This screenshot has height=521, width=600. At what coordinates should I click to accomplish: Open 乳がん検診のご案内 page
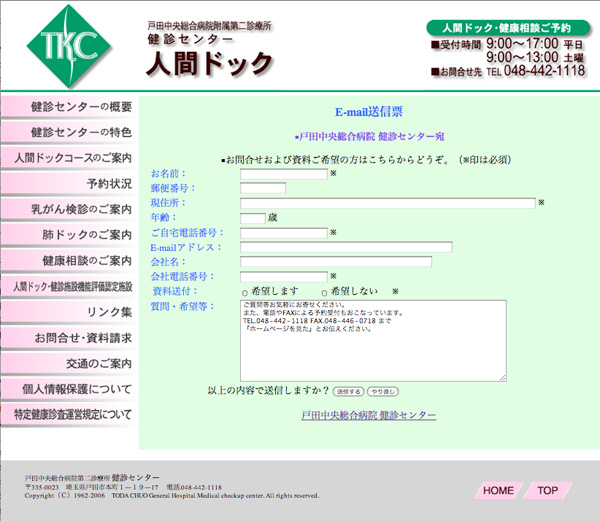tap(69, 209)
